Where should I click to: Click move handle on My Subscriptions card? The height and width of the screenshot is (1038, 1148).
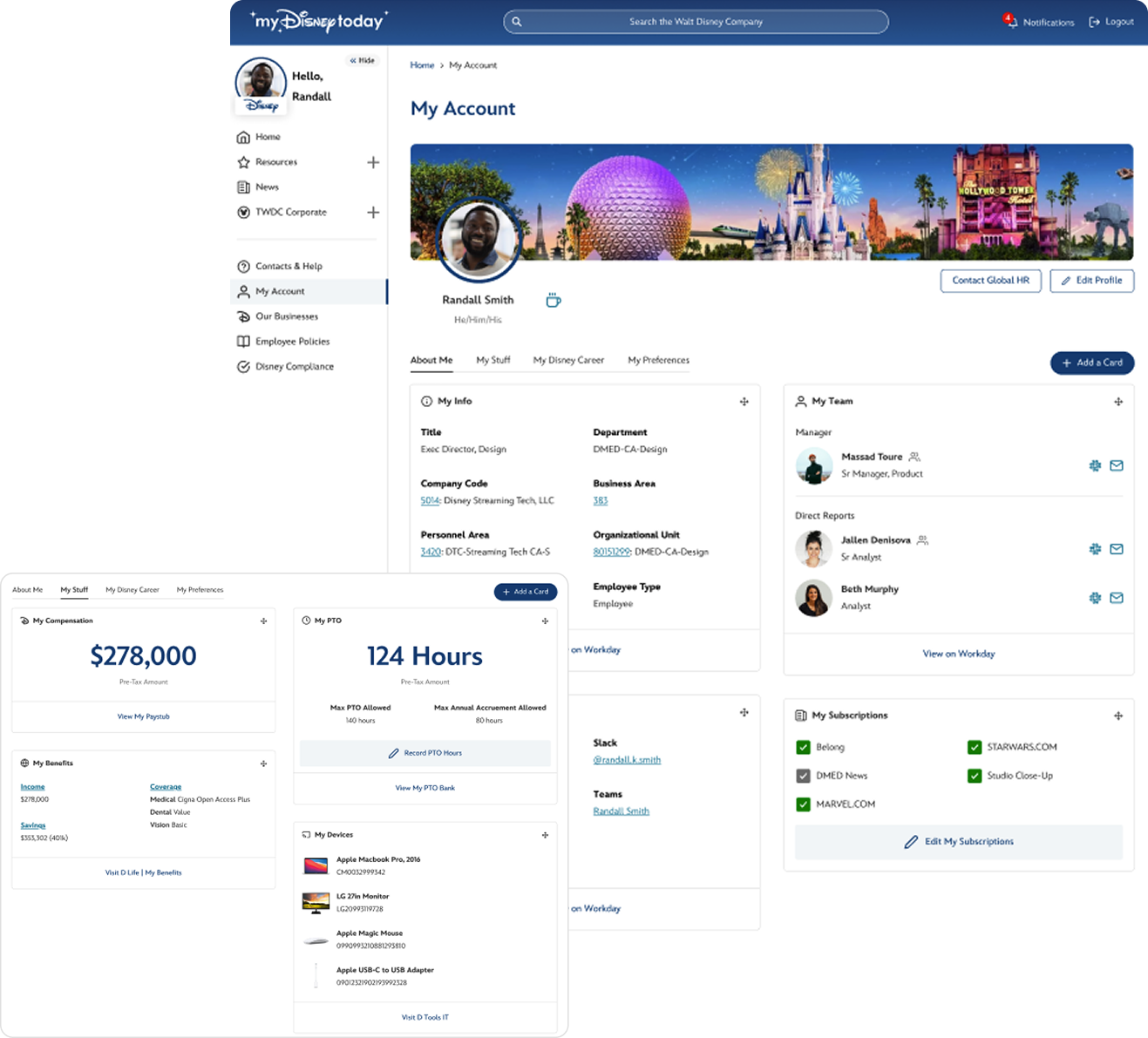coord(1118,716)
